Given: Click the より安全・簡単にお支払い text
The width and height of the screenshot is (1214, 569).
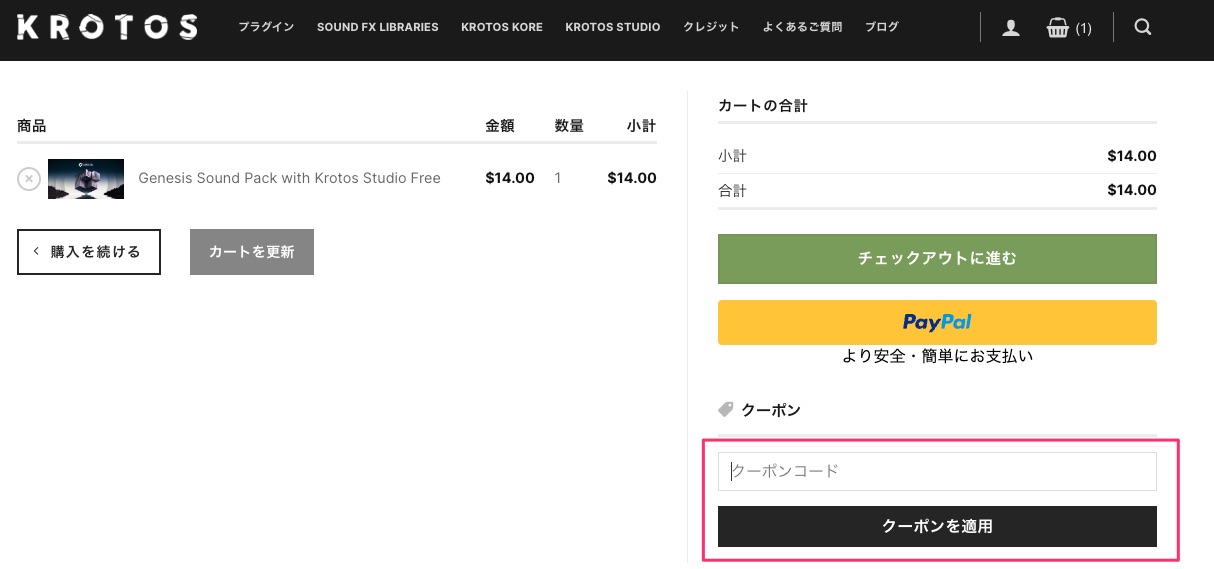Looking at the screenshot, I should pyautogui.click(x=937, y=356).
